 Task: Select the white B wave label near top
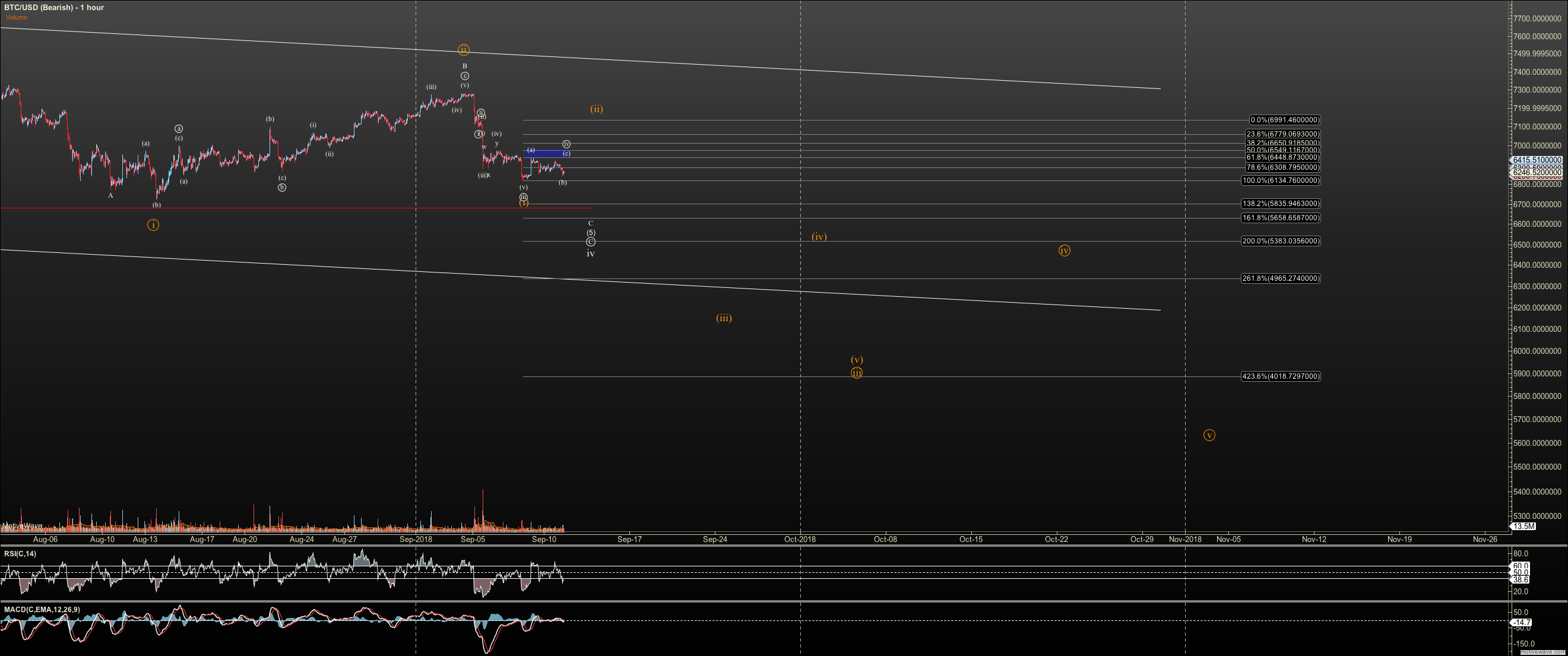click(464, 66)
